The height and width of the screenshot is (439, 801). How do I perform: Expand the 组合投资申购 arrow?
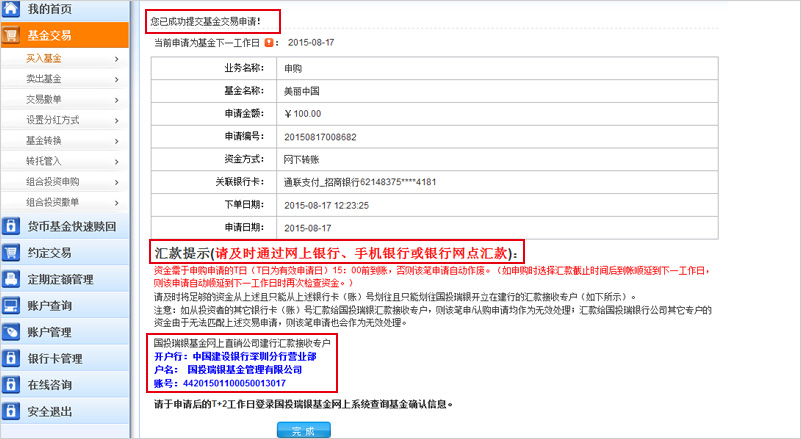116,181
